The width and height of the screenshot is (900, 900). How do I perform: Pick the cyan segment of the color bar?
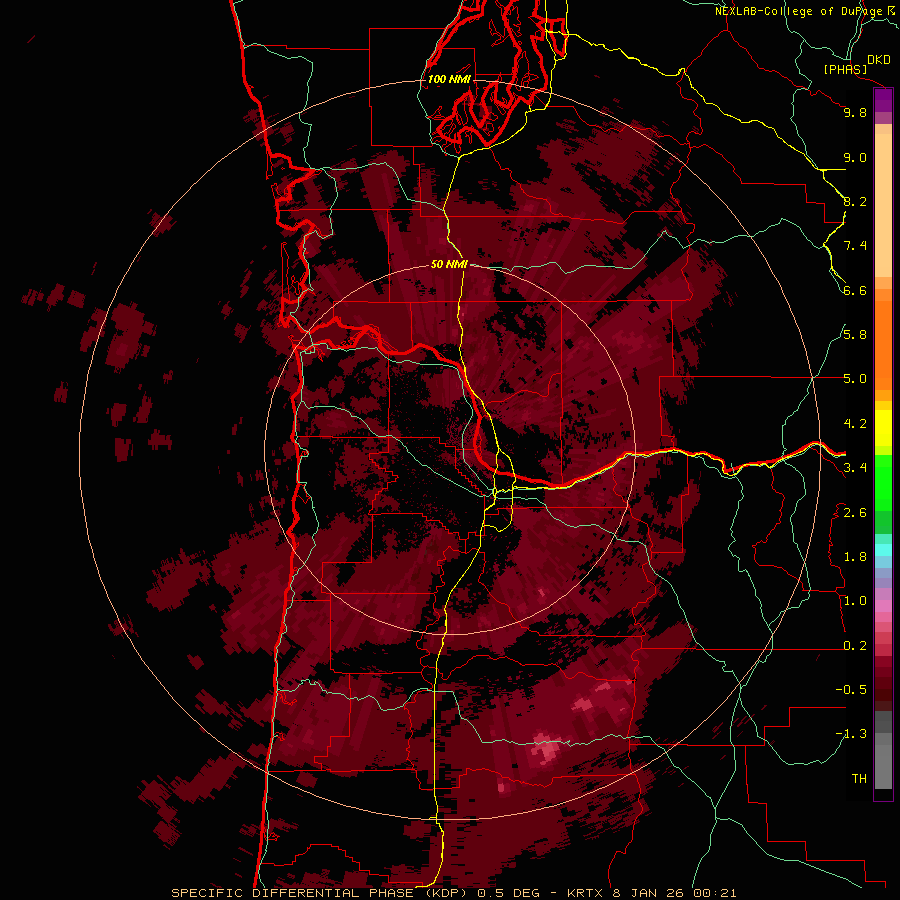click(x=883, y=549)
